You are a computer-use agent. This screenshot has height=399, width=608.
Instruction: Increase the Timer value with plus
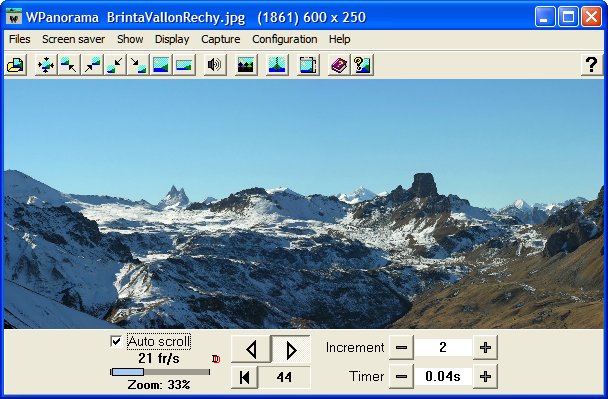[485, 376]
